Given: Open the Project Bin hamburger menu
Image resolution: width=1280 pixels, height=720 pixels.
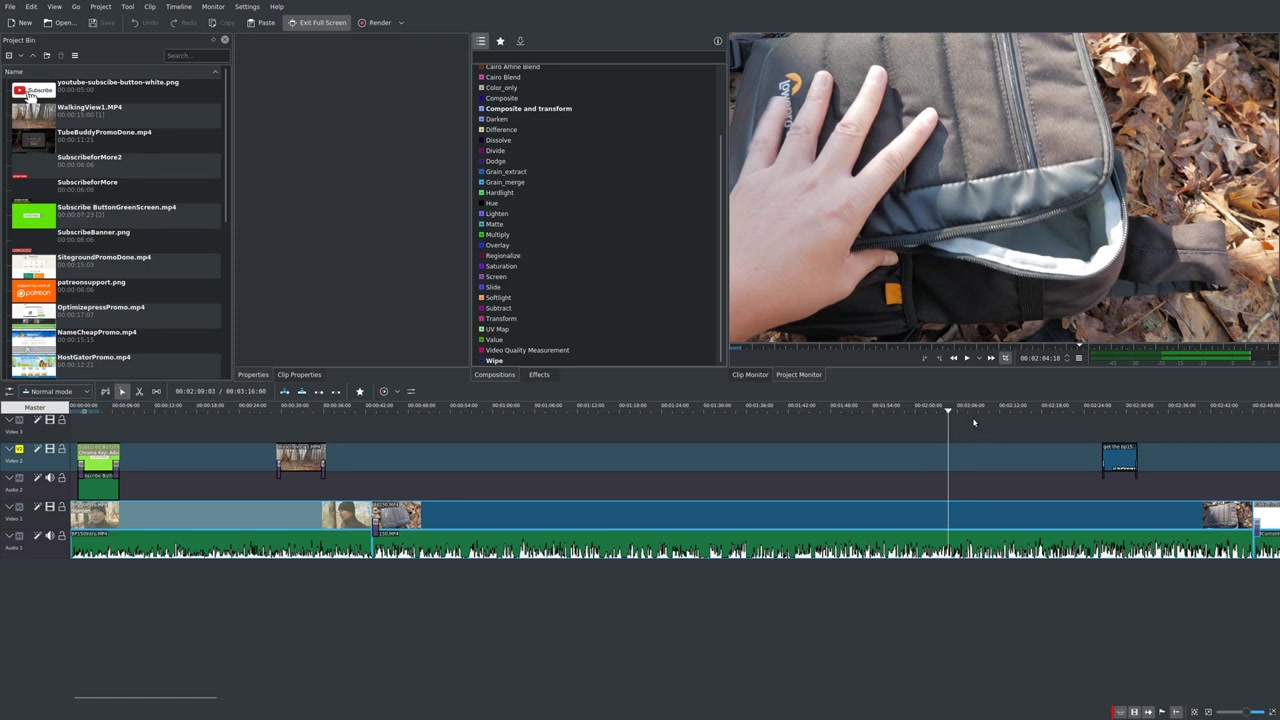Looking at the screenshot, I should tap(74, 56).
